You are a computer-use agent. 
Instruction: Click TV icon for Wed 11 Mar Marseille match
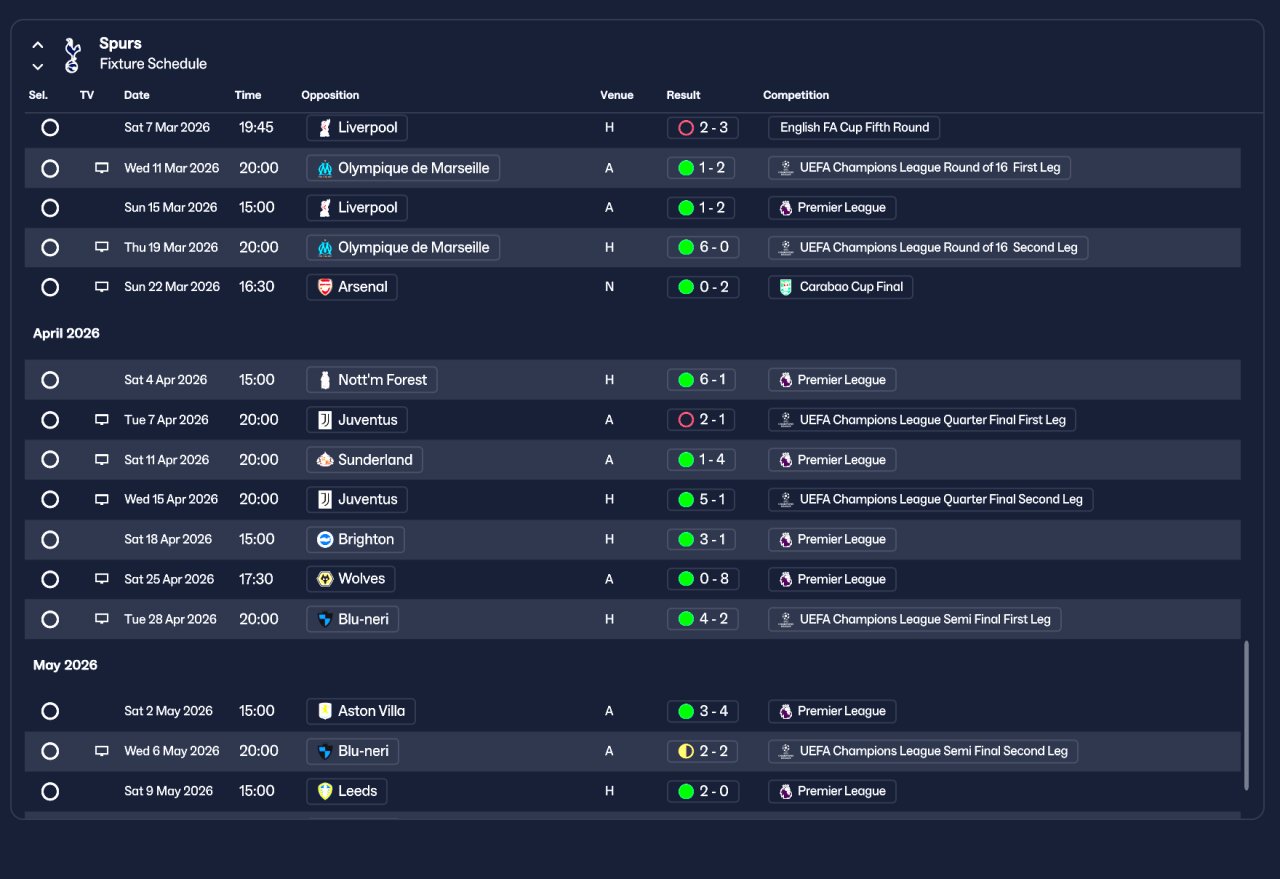101,168
